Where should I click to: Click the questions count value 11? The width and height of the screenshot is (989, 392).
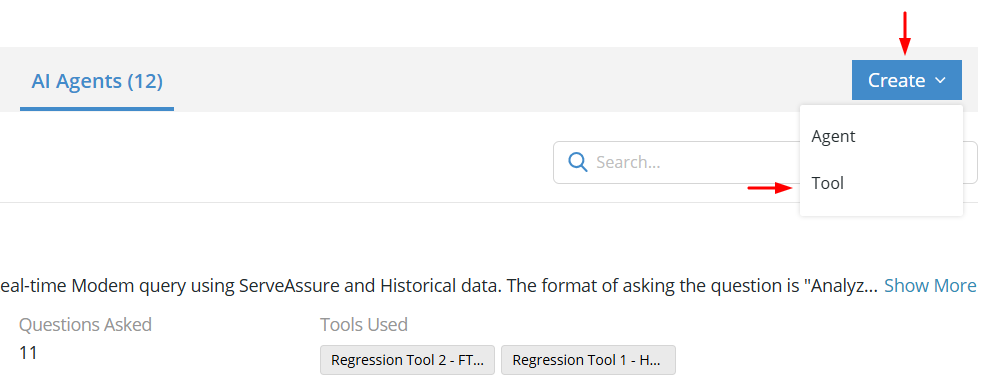tap(28, 352)
